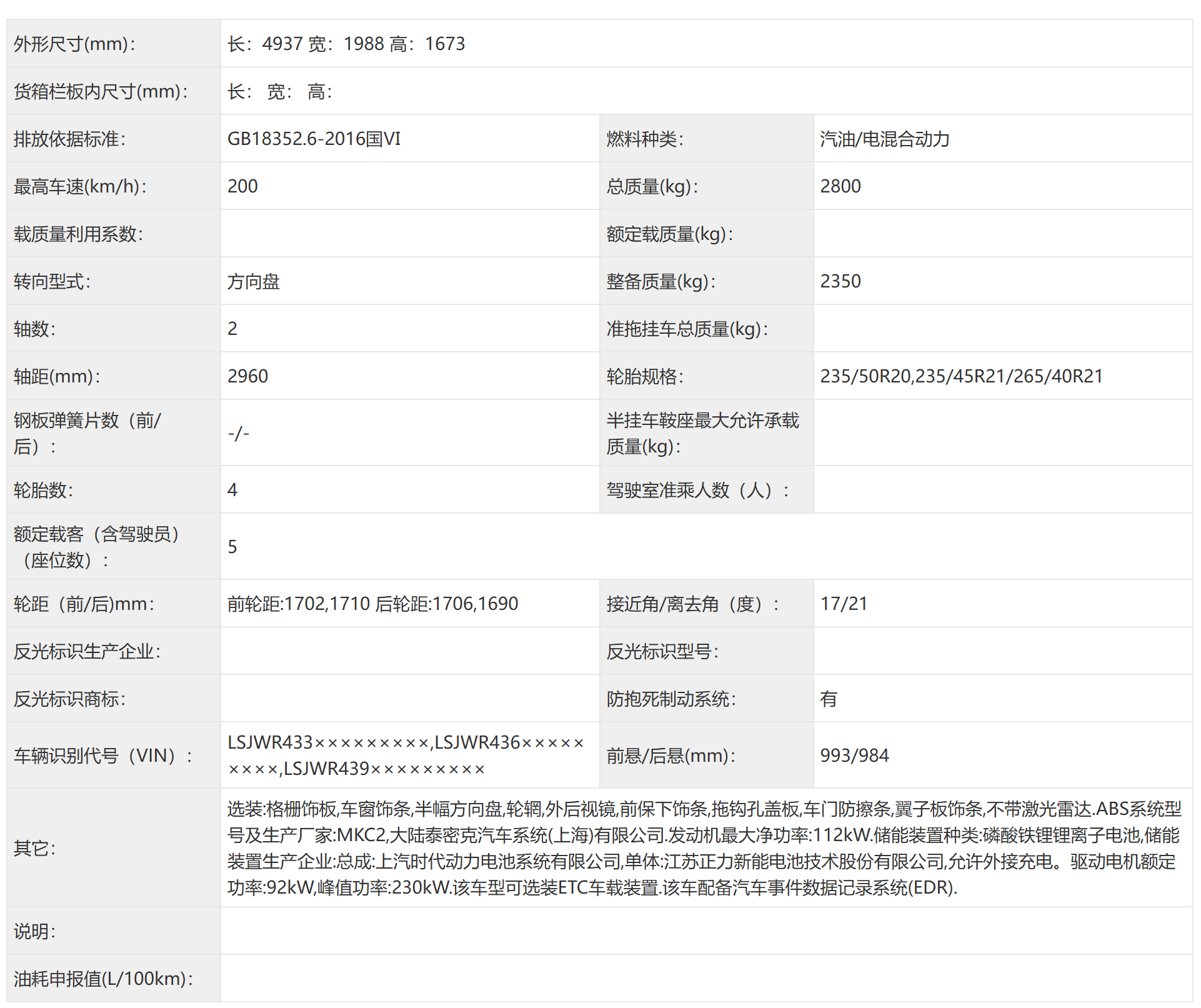Click the 其它 label
Image resolution: width=1201 pixels, height=1008 pixels.
[34, 848]
